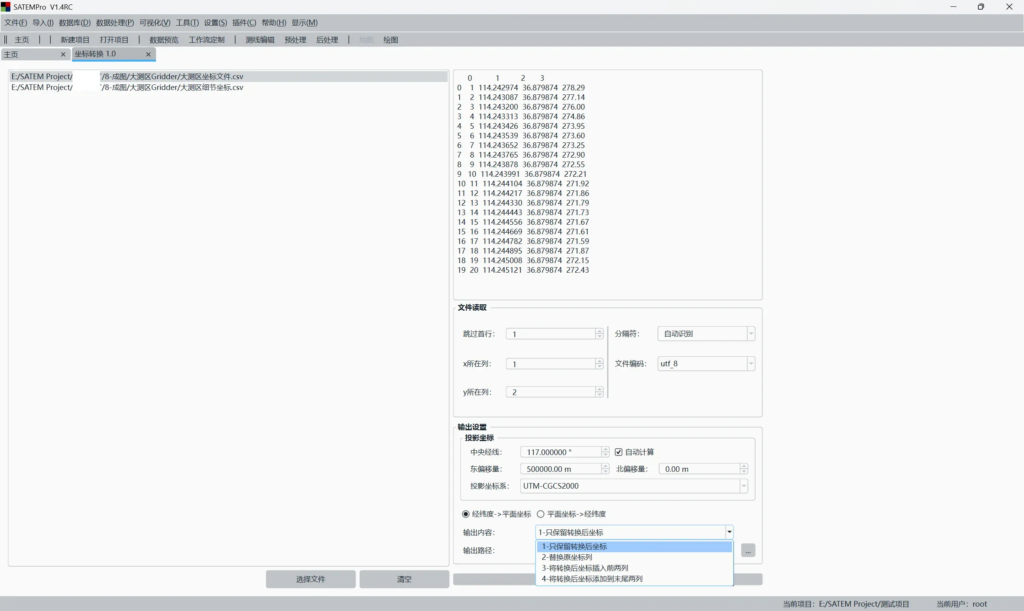
Task: Click the 清空 button
Action: coord(404,579)
